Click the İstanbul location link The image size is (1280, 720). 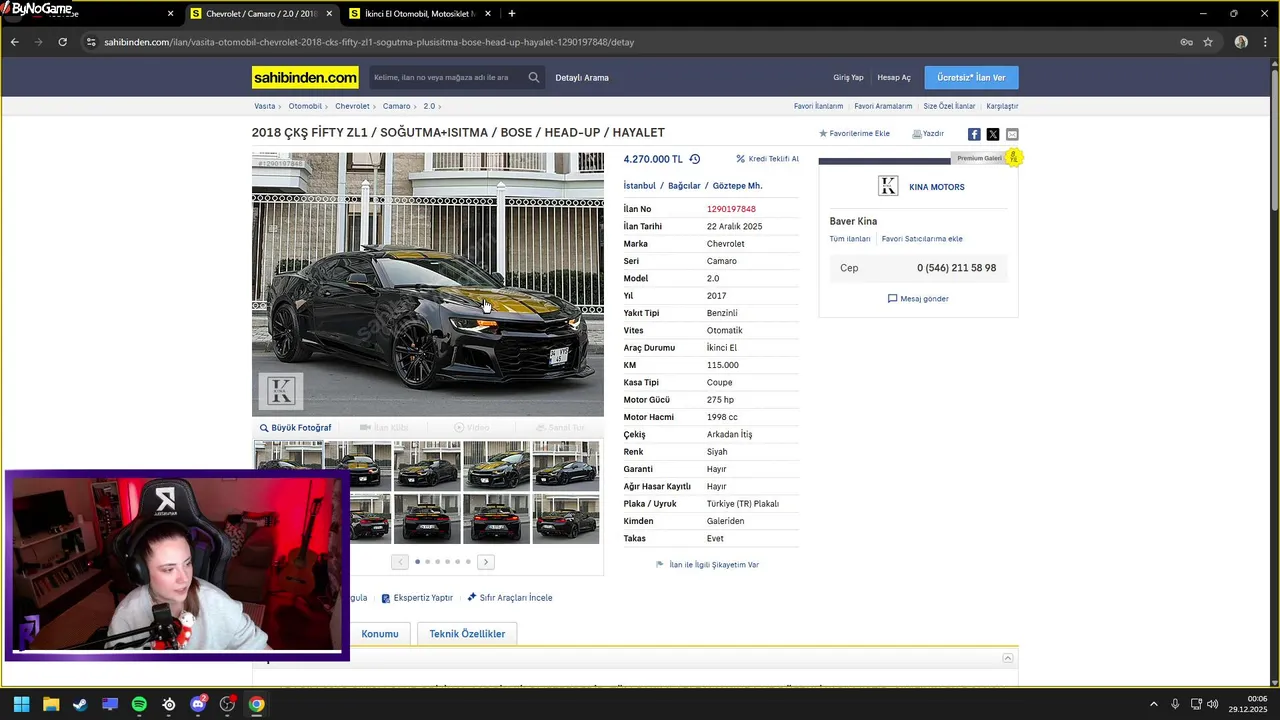coord(639,186)
